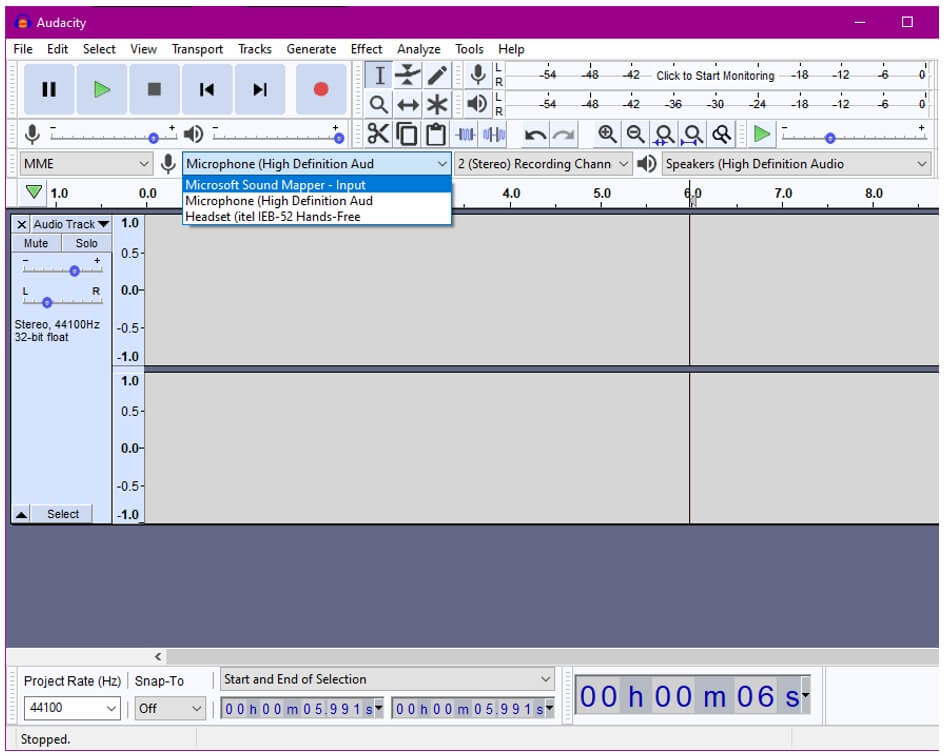Click the horizontal scrollbar left arrow
949x756 pixels.
point(158,657)
